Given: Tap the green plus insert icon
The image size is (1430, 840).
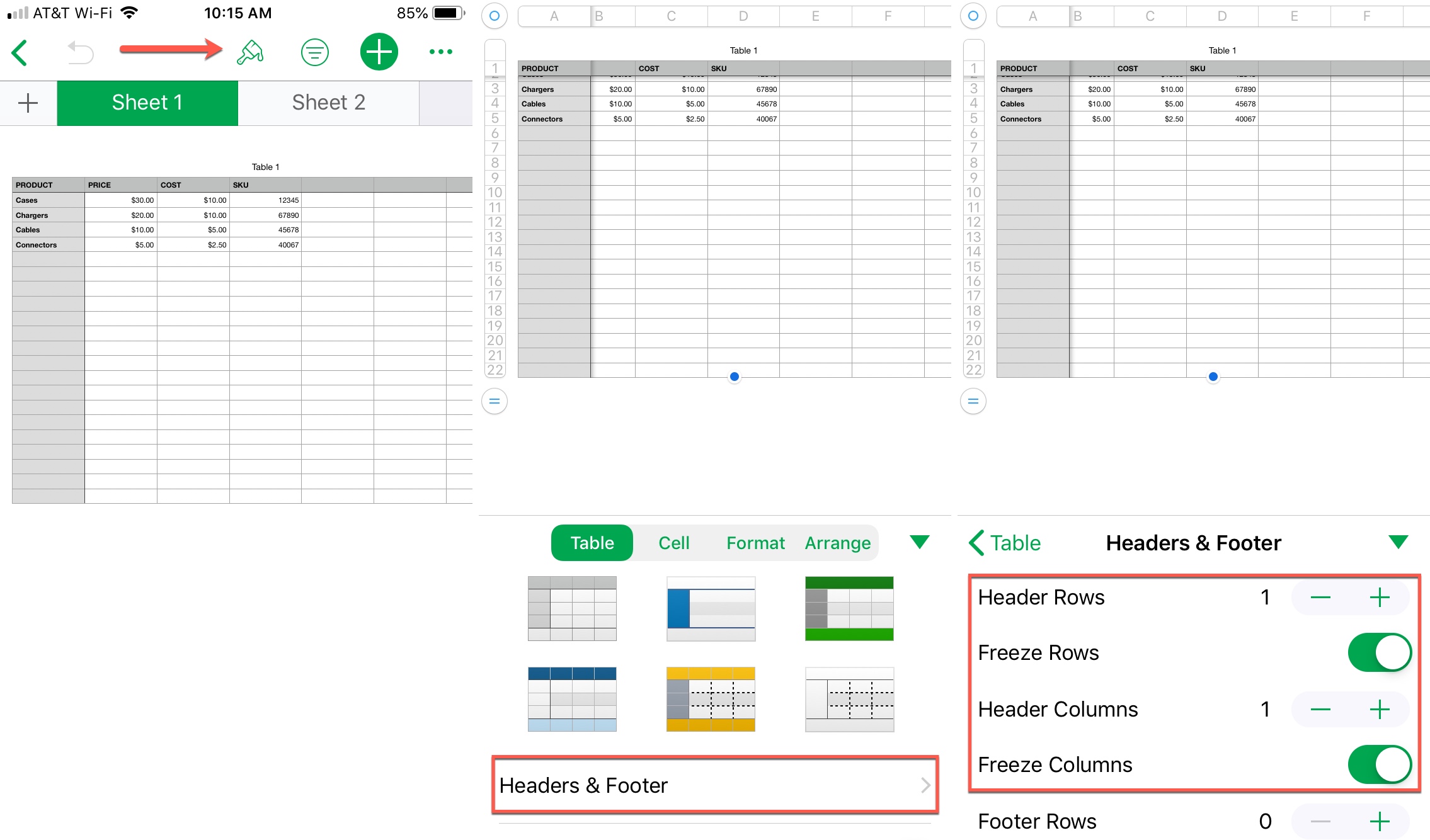Looking at the screenshot, I should pyautogui.click(x=379, y=52).
